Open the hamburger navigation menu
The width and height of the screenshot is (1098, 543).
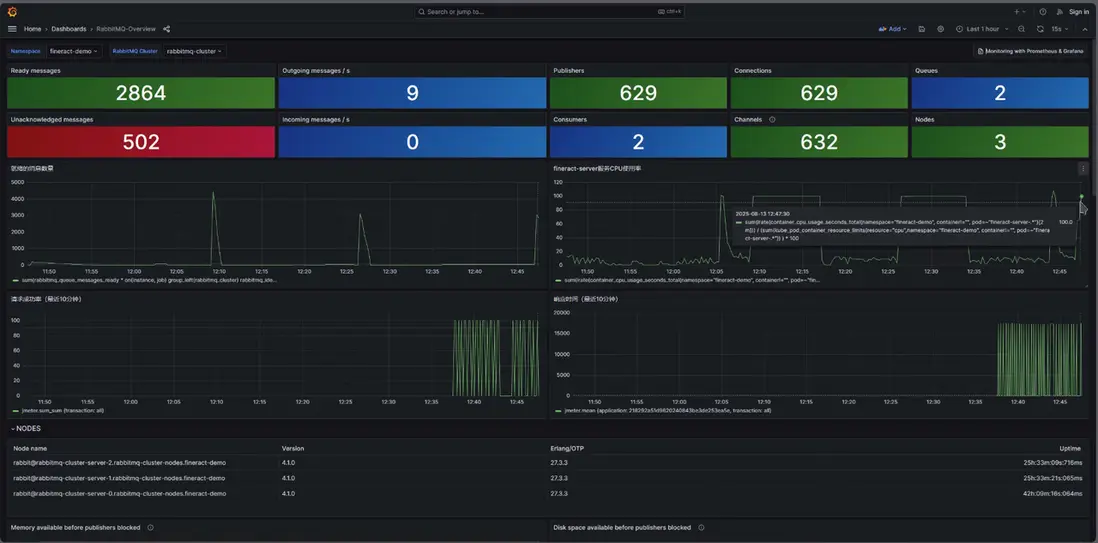(x=12, y=29)
